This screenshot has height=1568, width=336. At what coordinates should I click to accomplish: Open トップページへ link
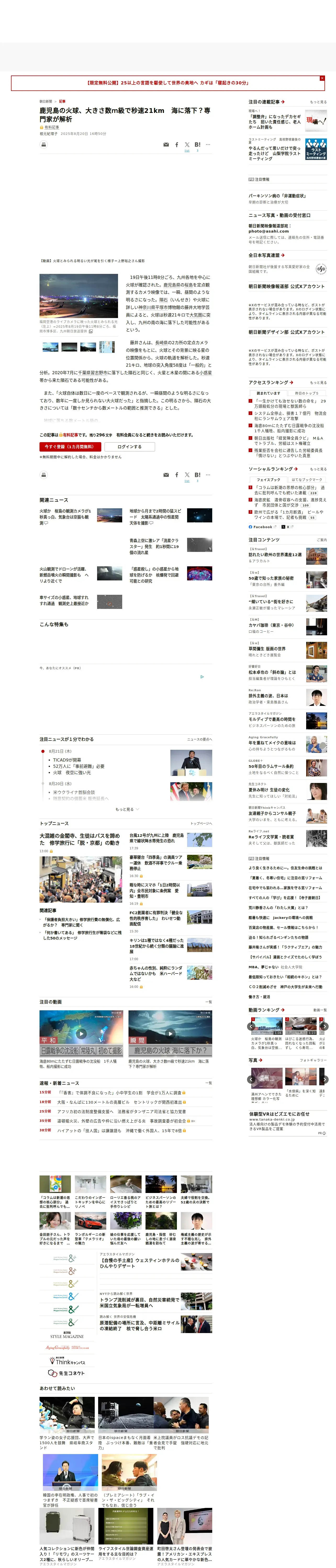[x=201, y=823]
